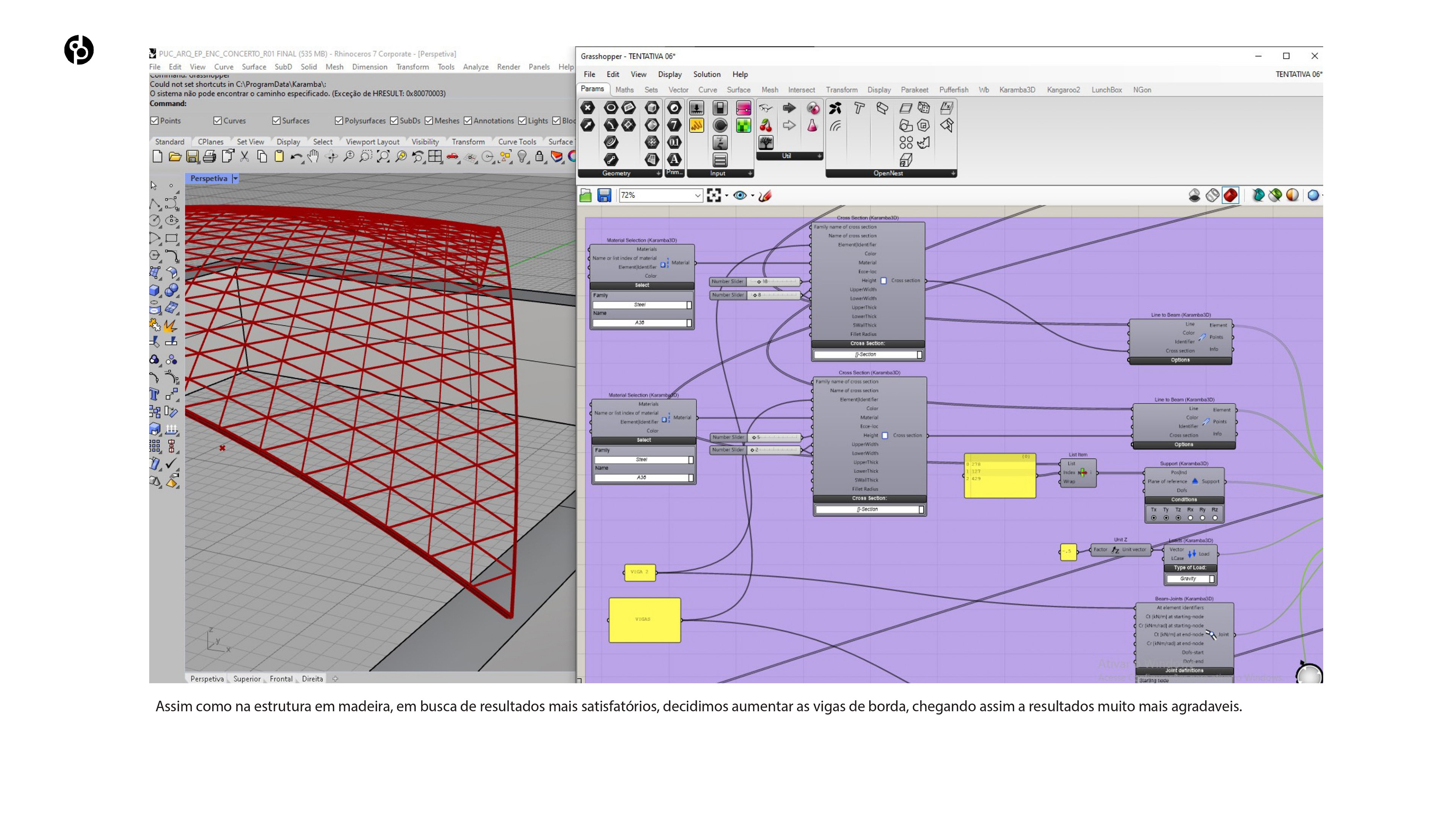Screen dimensions: 1456x819
Task: Click the Open file icon in Grasshopper toolbar
Action: coord(585,196)
